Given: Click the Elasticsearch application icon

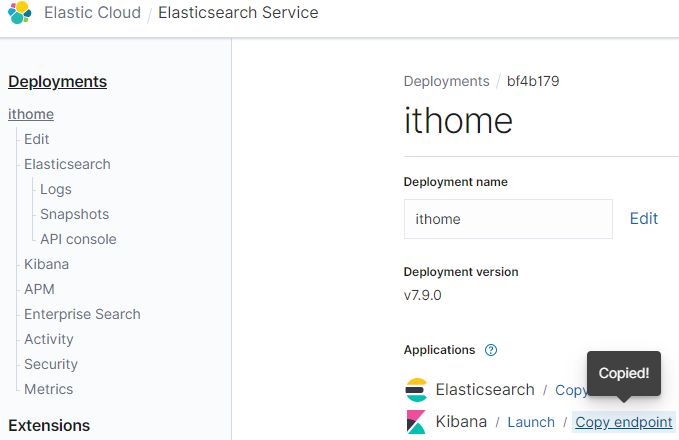Looking at the screenshot, I should point(416,390).
